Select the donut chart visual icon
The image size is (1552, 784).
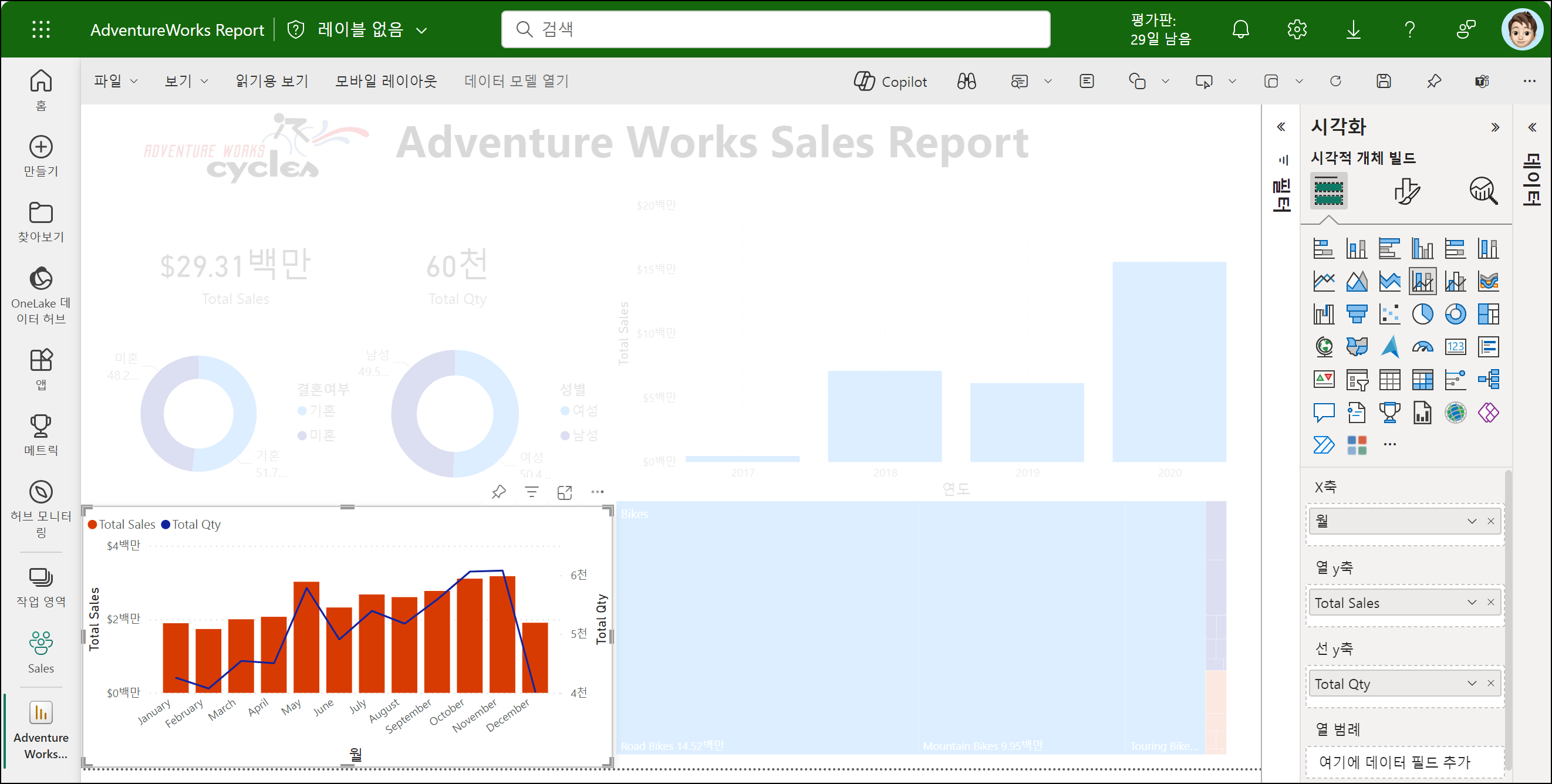coord(1455,314)
